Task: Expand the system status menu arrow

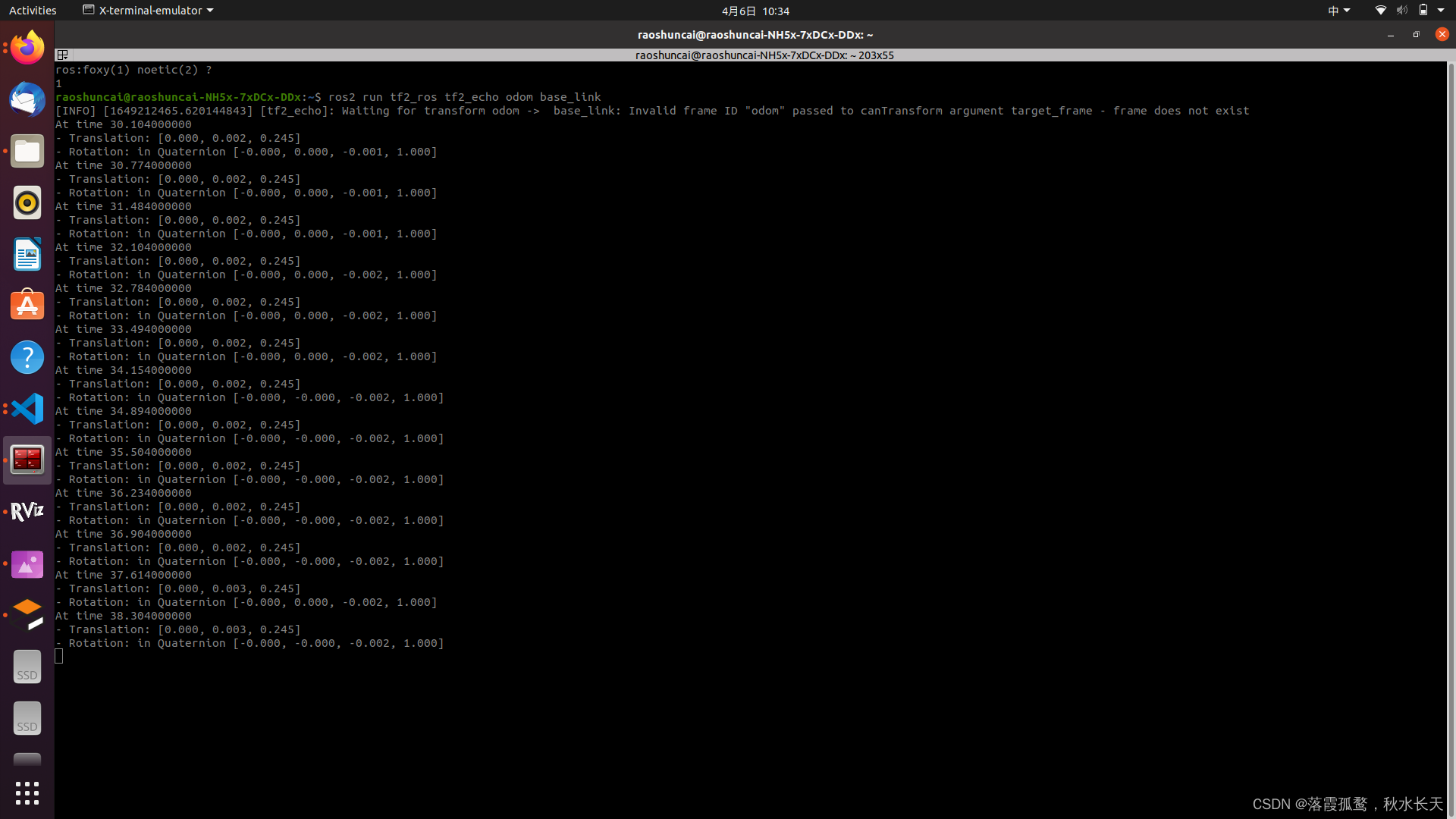Action: (x=1441, y=11)
